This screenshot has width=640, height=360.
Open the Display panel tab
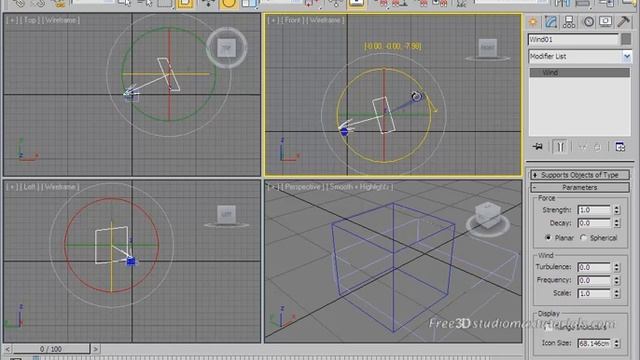(x=605, y=21)
